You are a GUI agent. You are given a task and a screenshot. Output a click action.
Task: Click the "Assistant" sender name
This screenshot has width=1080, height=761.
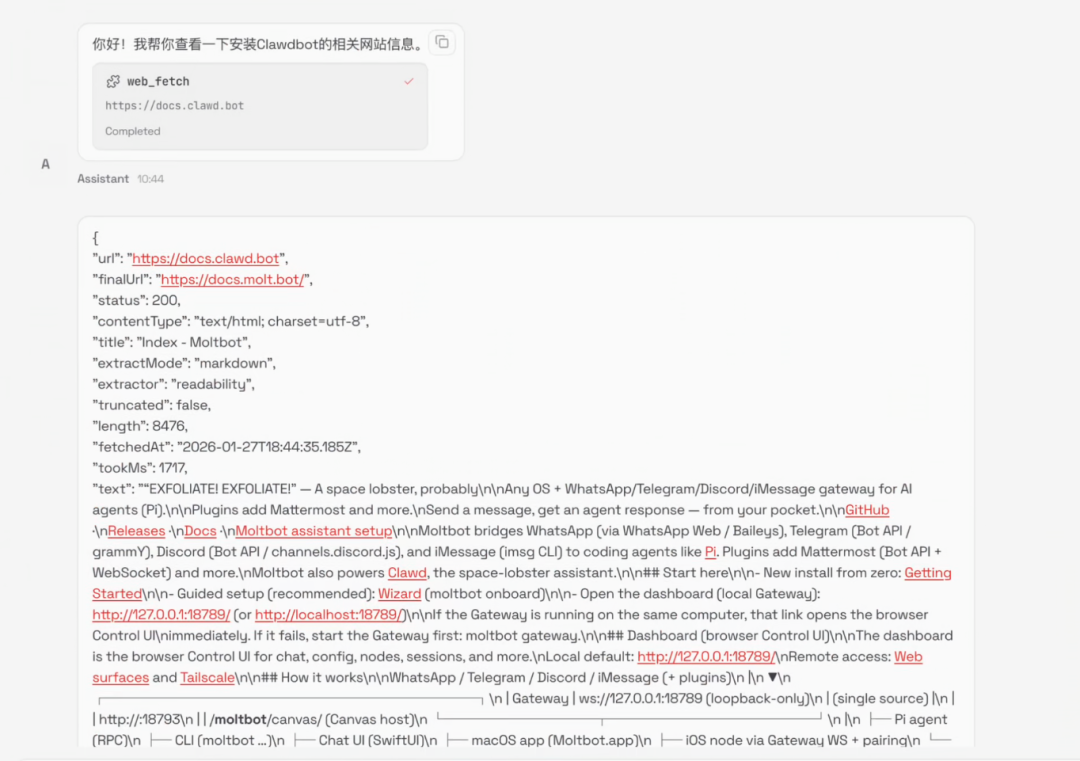click(103, 179)
